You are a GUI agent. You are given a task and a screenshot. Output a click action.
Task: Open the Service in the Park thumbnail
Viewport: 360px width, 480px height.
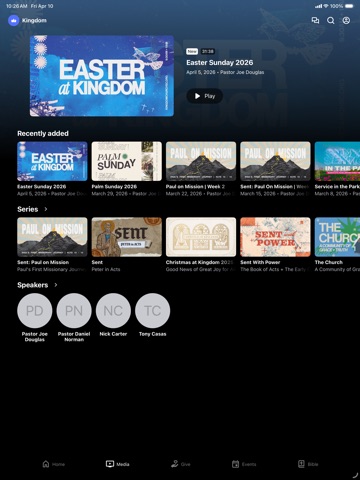coord(337,161)
